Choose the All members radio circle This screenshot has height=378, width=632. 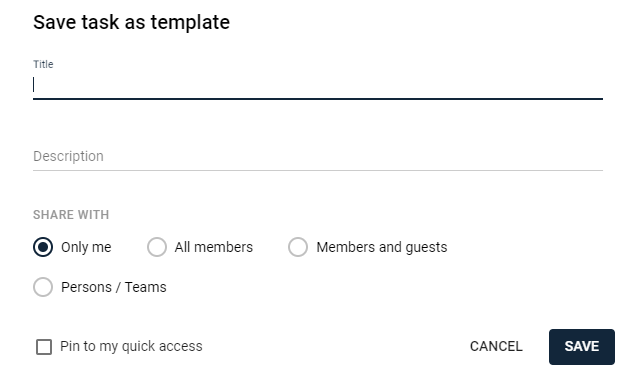tap(157, 247)
